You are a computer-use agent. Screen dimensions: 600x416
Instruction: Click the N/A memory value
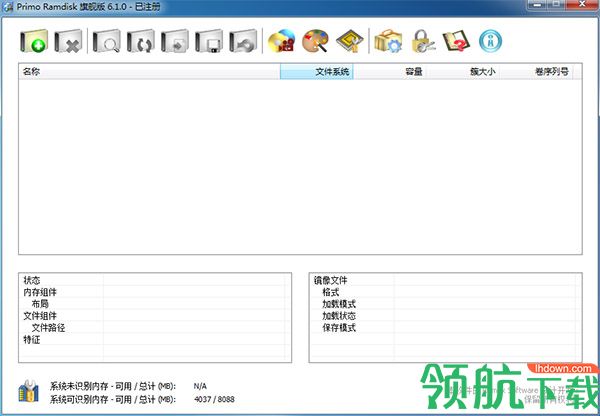pos(200,386)
